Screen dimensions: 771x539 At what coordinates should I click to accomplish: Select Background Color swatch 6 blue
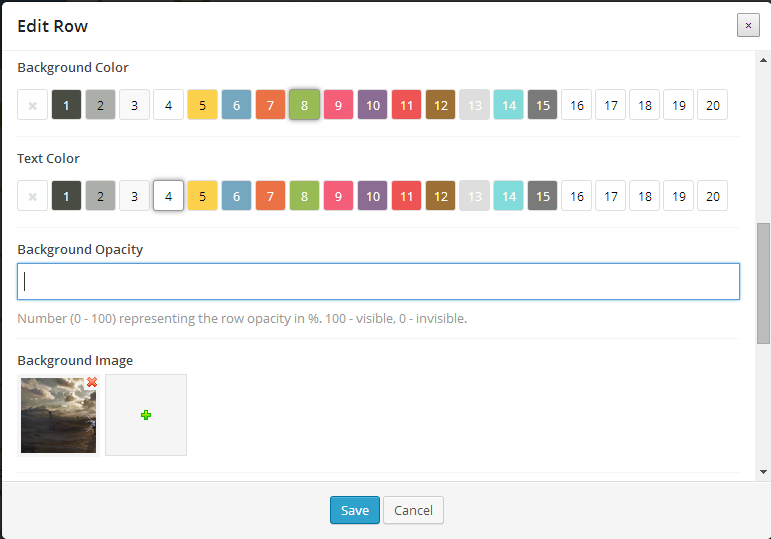click(x=237, y=105)
